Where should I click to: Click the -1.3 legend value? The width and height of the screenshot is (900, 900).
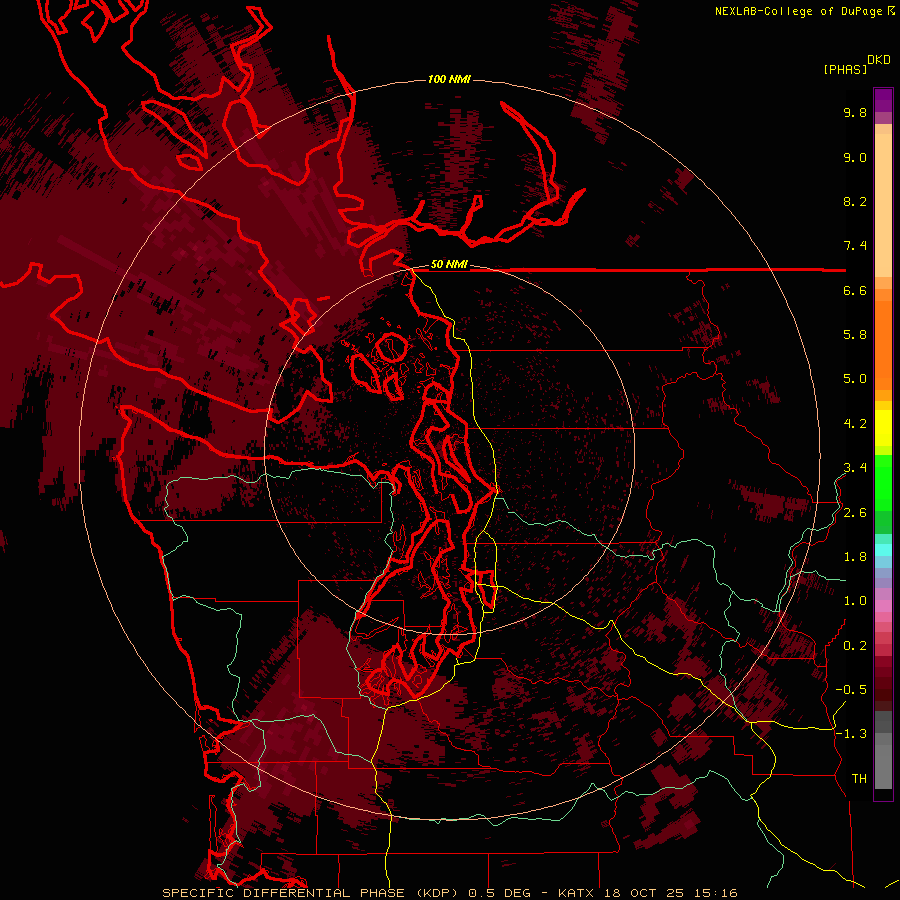851,735
